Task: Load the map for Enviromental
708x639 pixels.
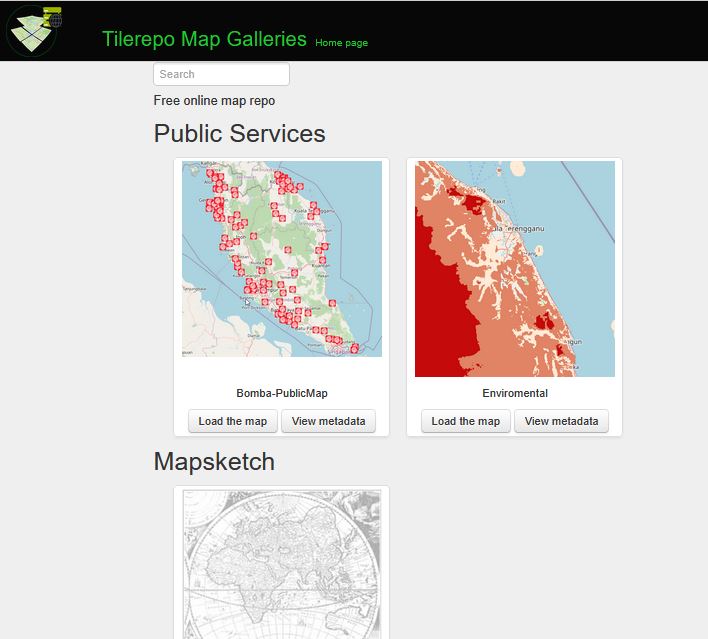Action: pyautogui.click(x=465, y=421)
